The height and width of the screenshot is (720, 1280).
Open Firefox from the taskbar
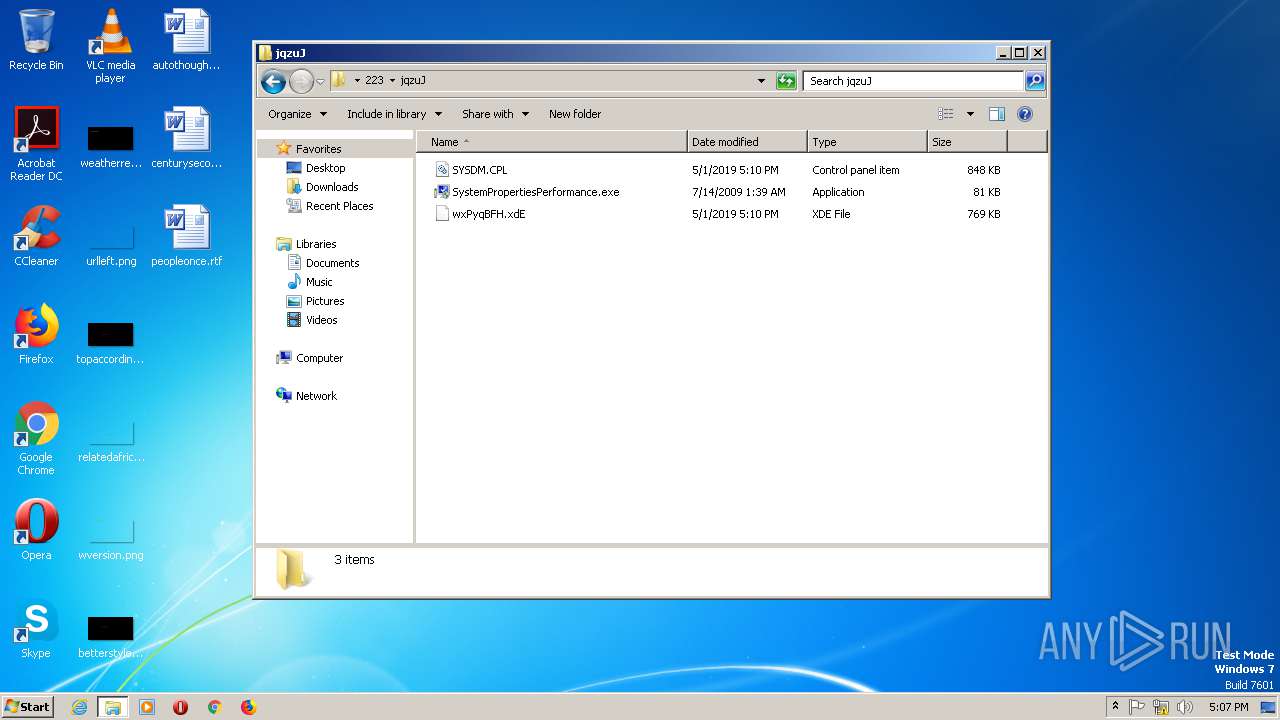(248, 707)
